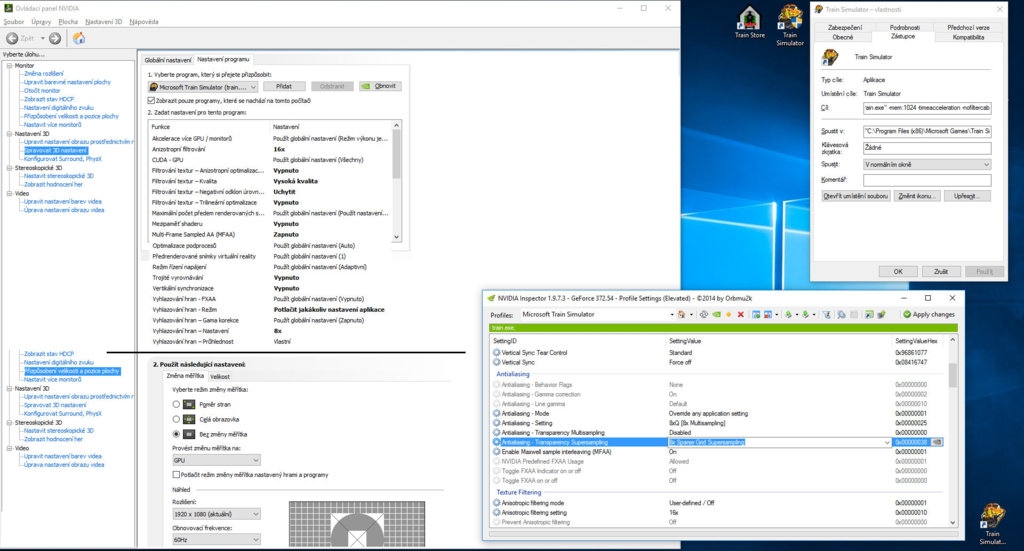Select the Train Simulat... shortcut icon at desktop corner
1024x551 pixels.
point(992,524)
